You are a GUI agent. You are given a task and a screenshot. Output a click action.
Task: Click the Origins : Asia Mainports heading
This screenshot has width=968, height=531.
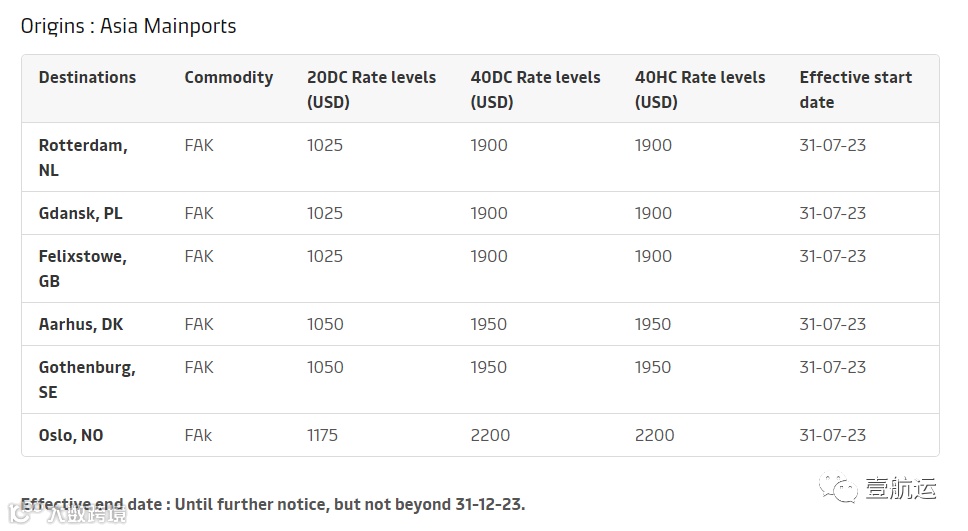pos(129,26)
